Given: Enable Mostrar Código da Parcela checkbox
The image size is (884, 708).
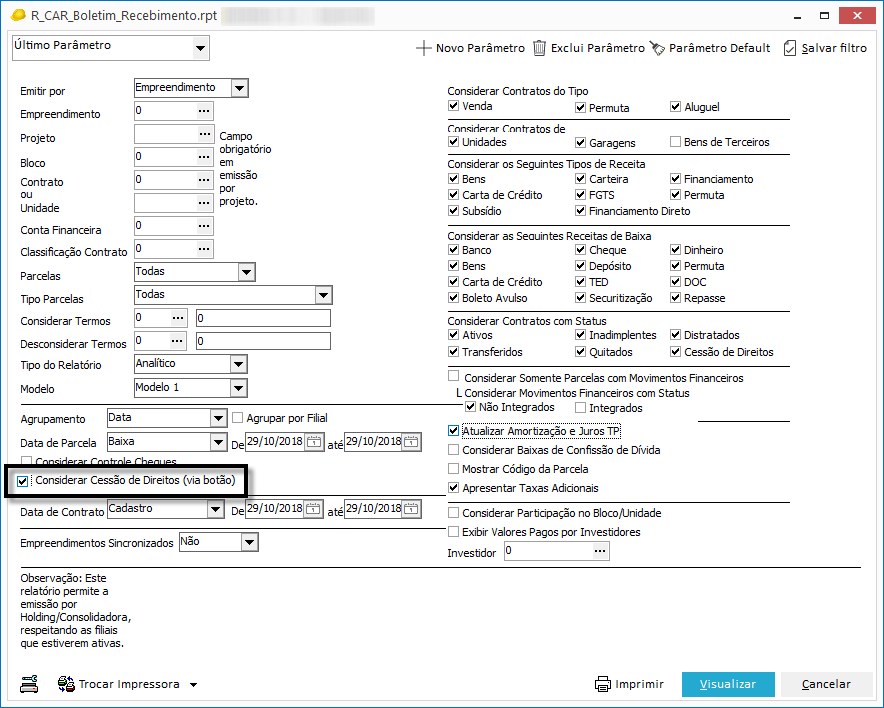Looking at the screenshot, I should click(x=453, y=468).
